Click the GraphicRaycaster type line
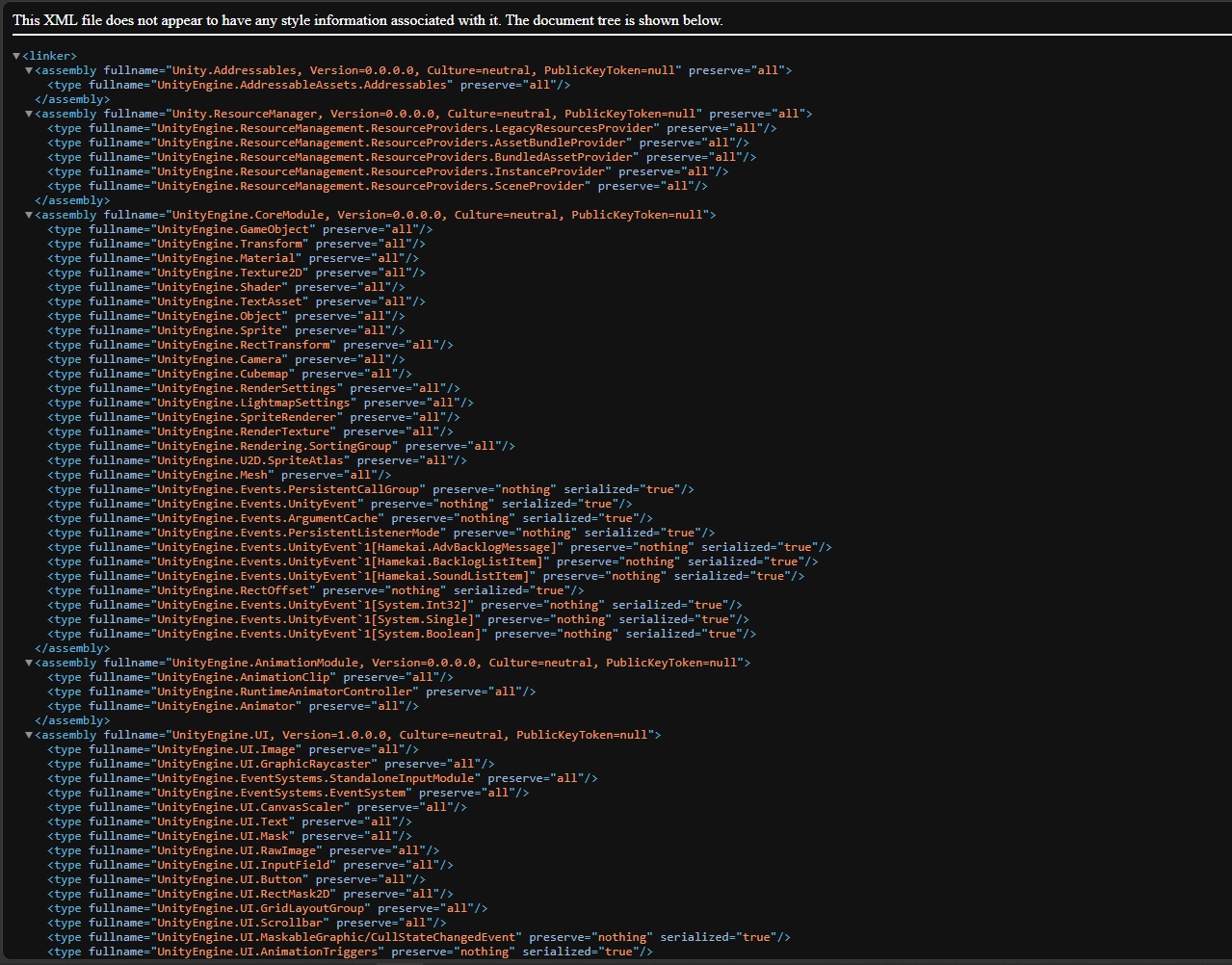The image size is (1232, 965). 272,764
